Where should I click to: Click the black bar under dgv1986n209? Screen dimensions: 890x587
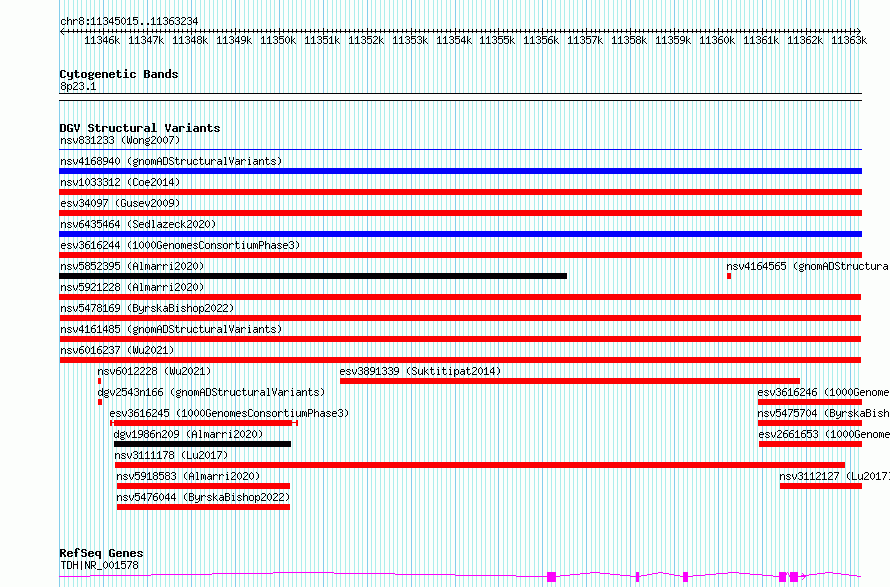point(203,444)
